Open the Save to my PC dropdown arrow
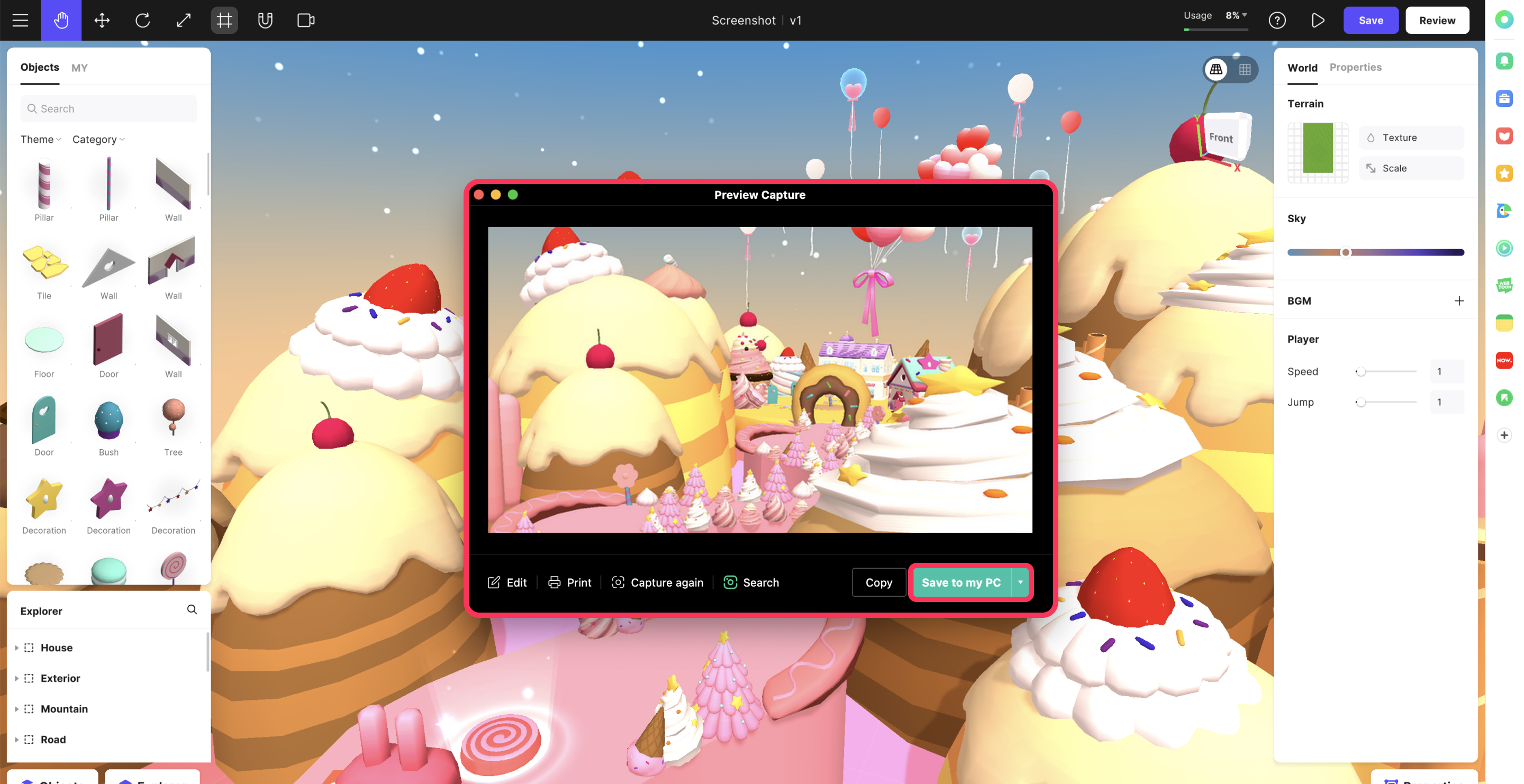 pos(1020,582)
